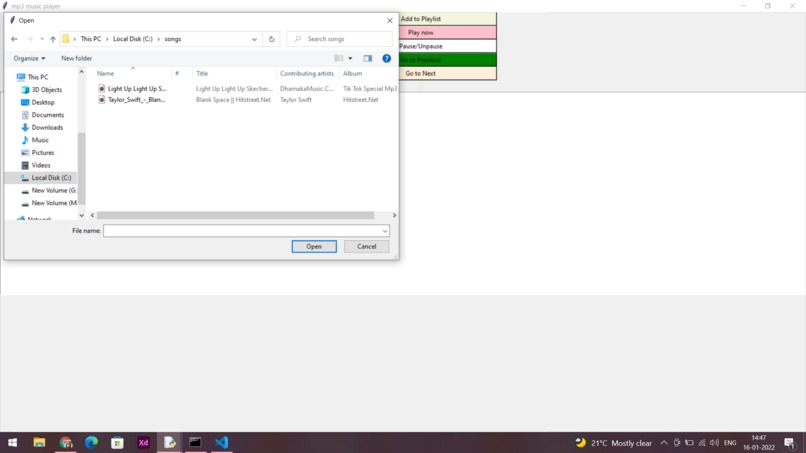The width and height of the screenshot is (806, 453).
Task: Expand the File name combo dropdown
Action: 384,231
